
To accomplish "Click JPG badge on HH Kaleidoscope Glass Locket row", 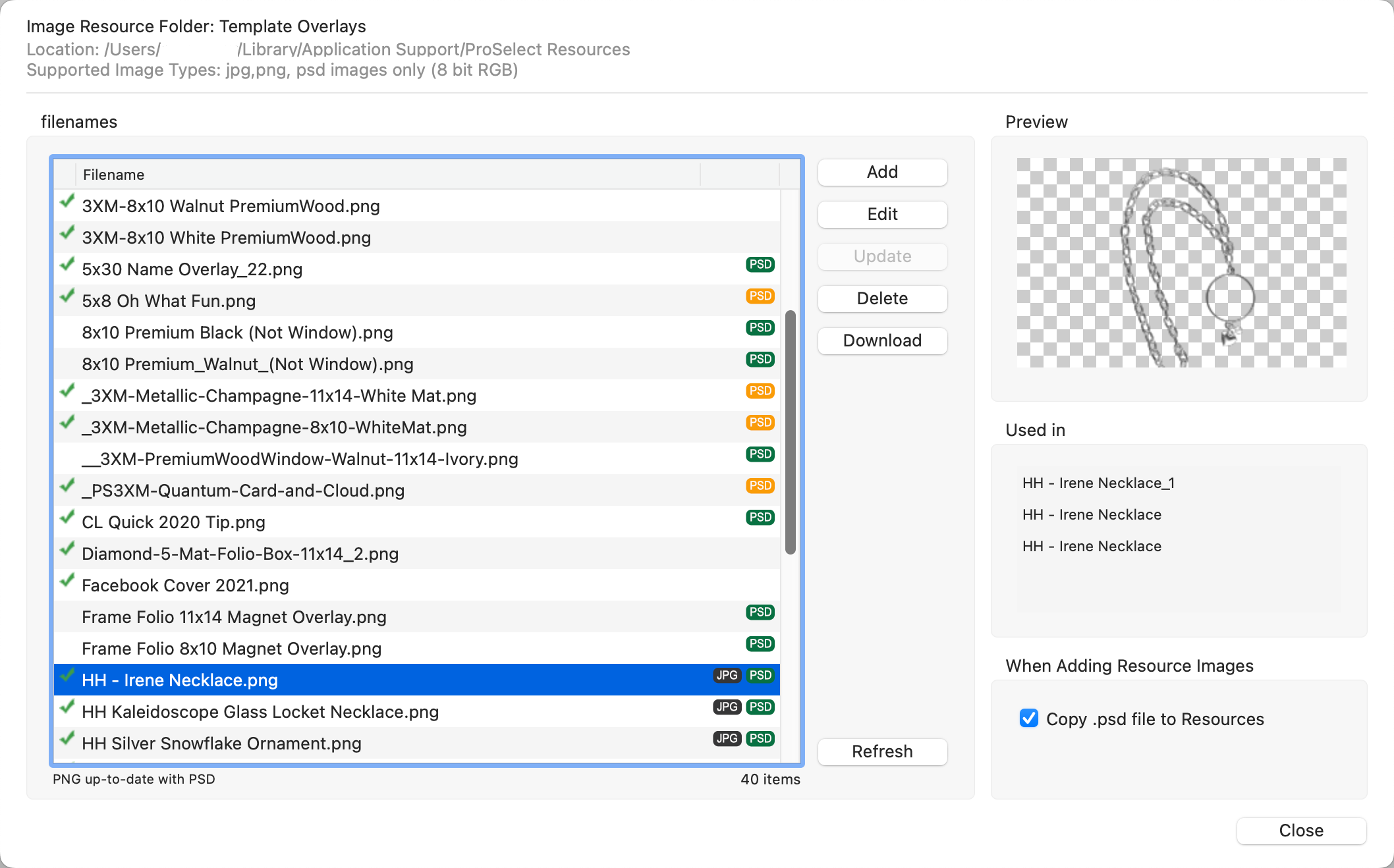I will pyautogui.click(x=727, y=707).
